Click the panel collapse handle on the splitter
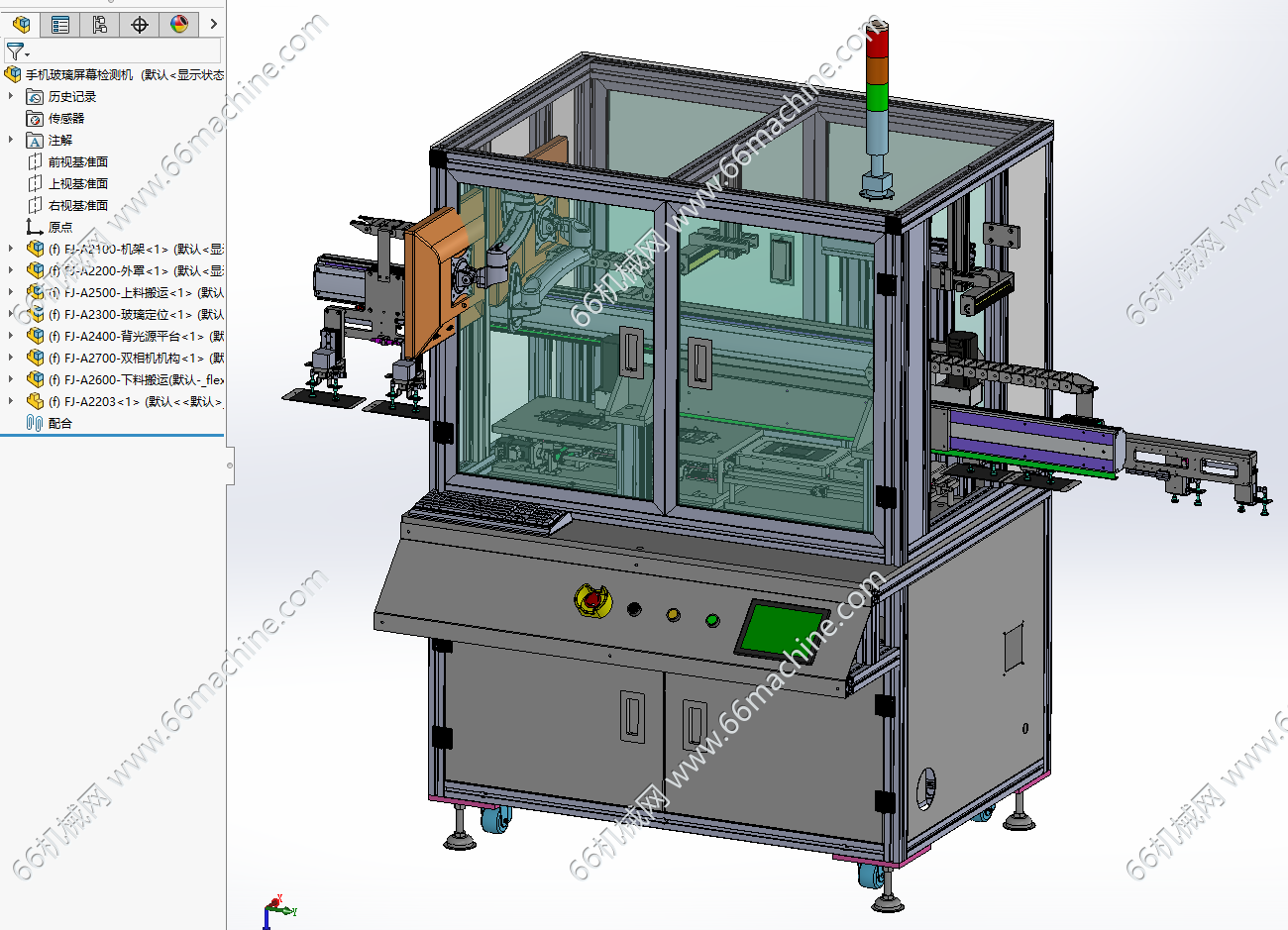 point(230,464)
